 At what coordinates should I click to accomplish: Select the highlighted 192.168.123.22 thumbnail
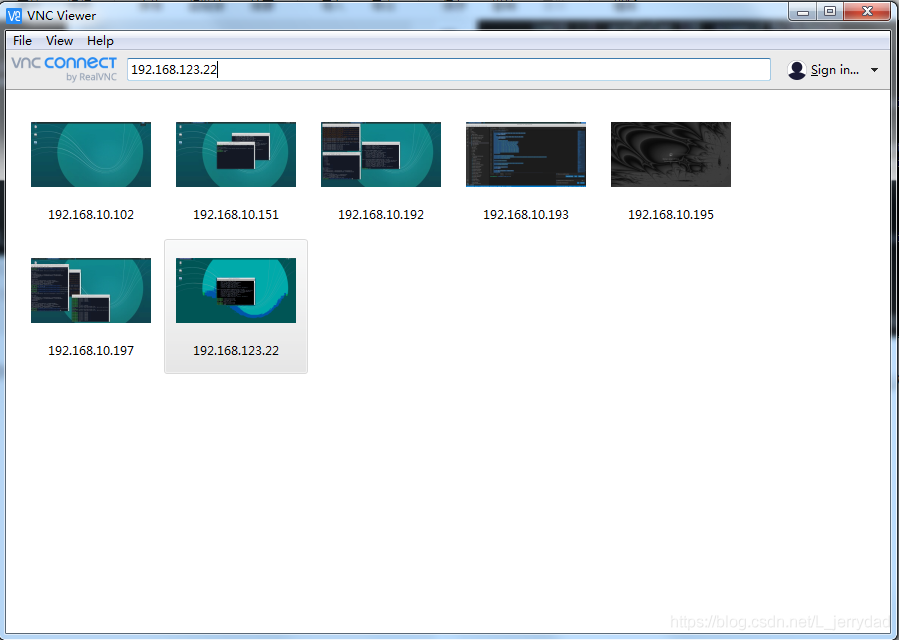click(x=236, y=290)
